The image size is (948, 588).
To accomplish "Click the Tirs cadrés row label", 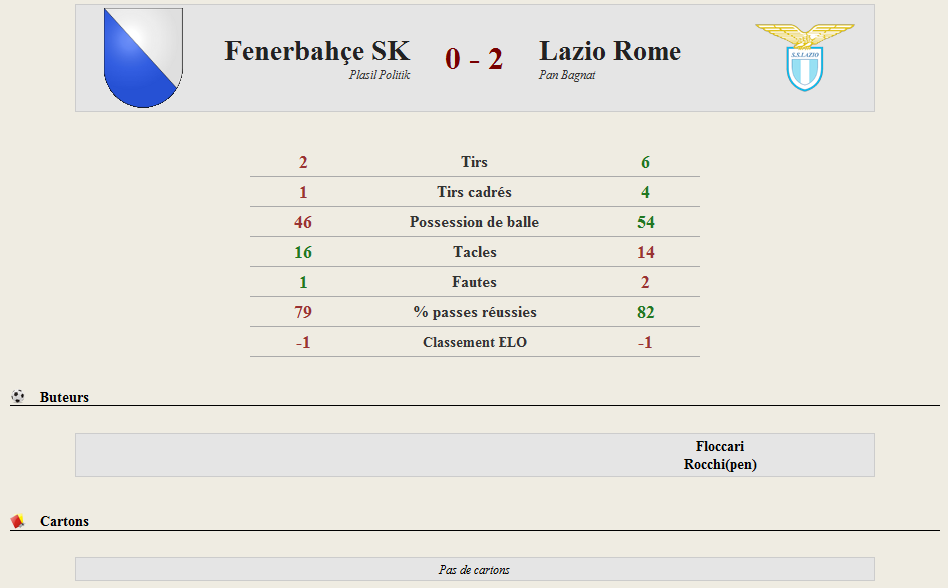I will pyautogui.click(x=475, y=192).
